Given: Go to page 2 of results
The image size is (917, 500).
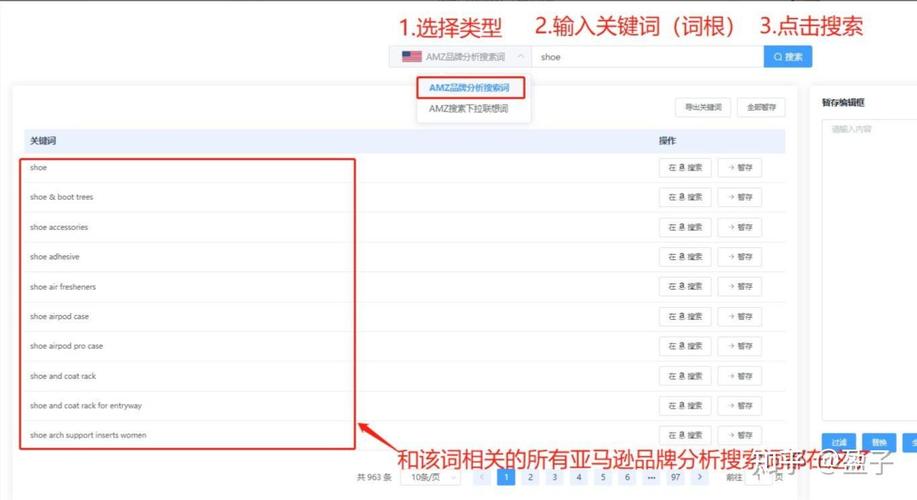Looking at the screenshot, I should (530, 477).
